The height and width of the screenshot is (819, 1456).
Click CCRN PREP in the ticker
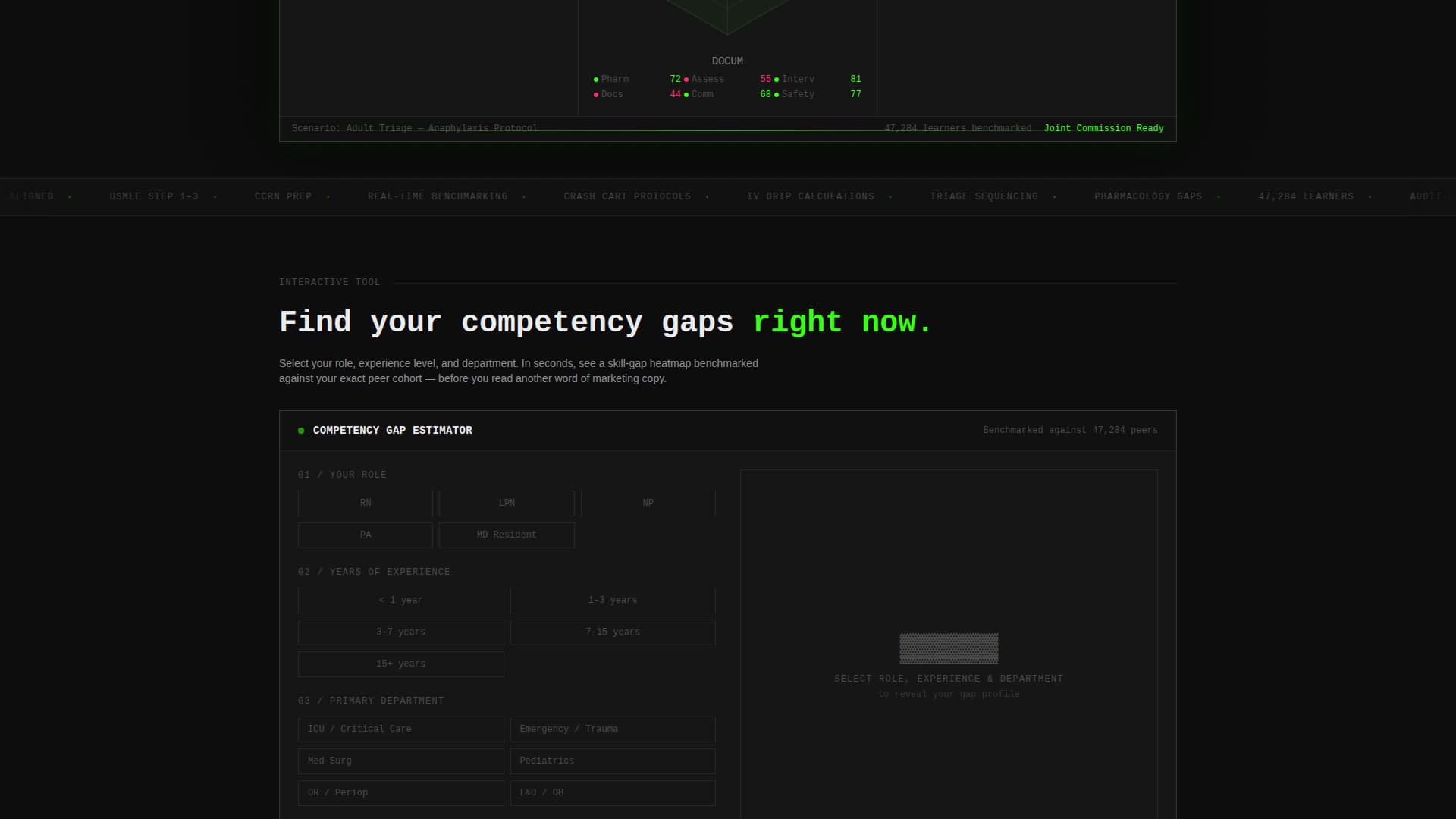coord(283,196)
